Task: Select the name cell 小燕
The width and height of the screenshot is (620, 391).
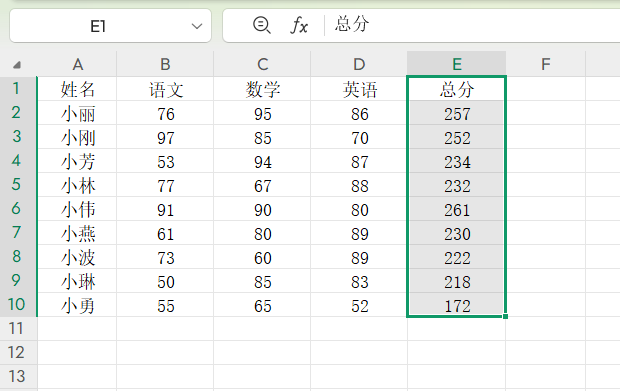Action: (x=78, y=234)
